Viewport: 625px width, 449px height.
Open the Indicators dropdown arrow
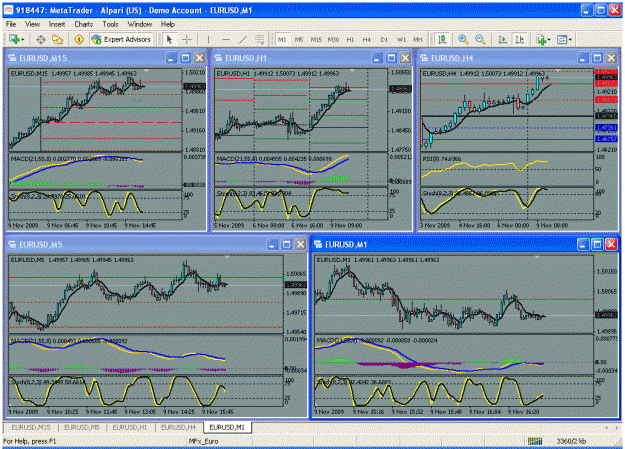(x=549, y=39)
